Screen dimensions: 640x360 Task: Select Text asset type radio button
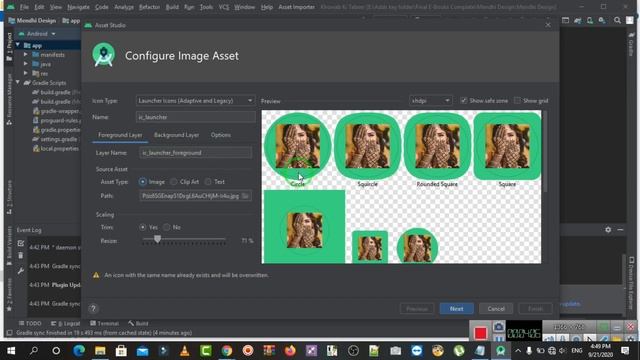(x=208, y=182)
